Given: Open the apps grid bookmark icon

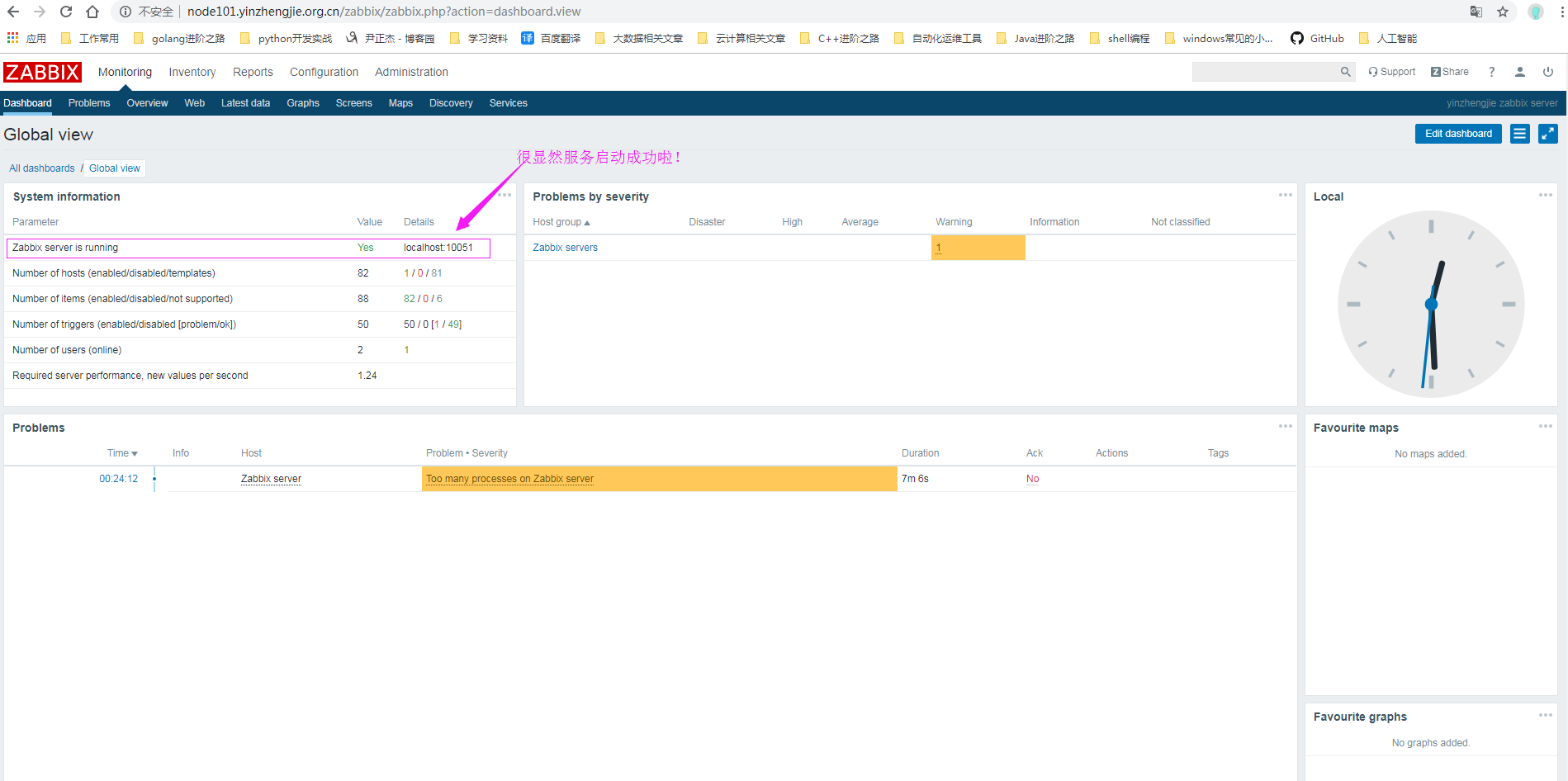Looking at the screenshot, I should [x=12, y=38].
